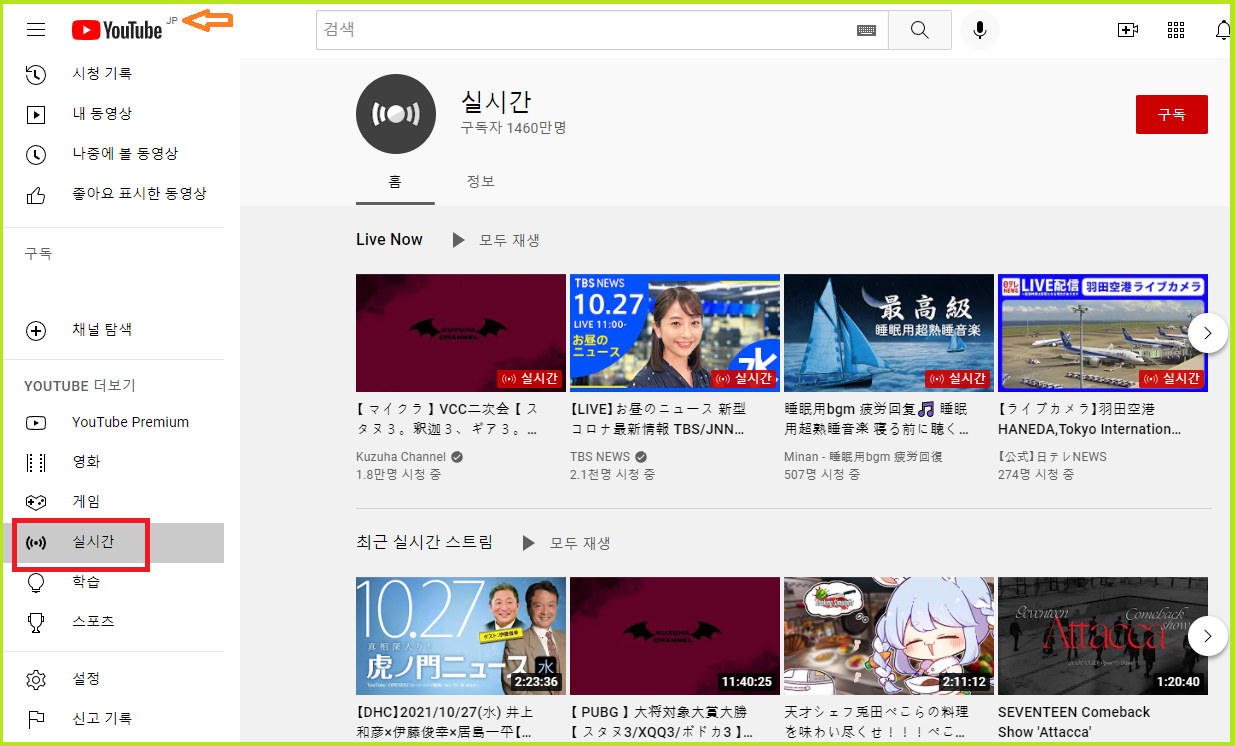Screen dimensions: 1235x746
Task: Open Watch later (나중에 볼 동영상) clock icon
Action: 36,154
